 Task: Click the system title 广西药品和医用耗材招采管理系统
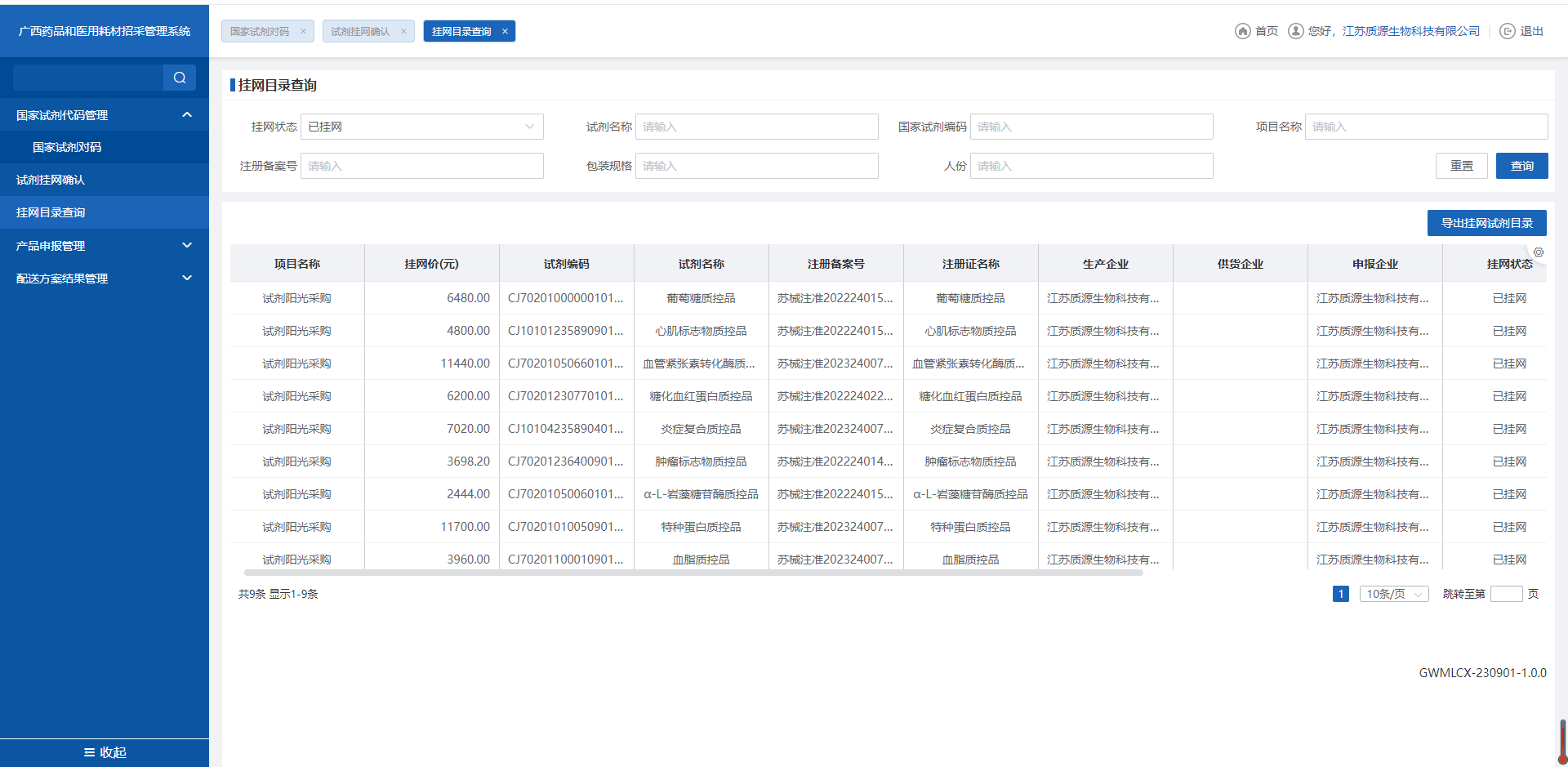[x=105, y=31]
